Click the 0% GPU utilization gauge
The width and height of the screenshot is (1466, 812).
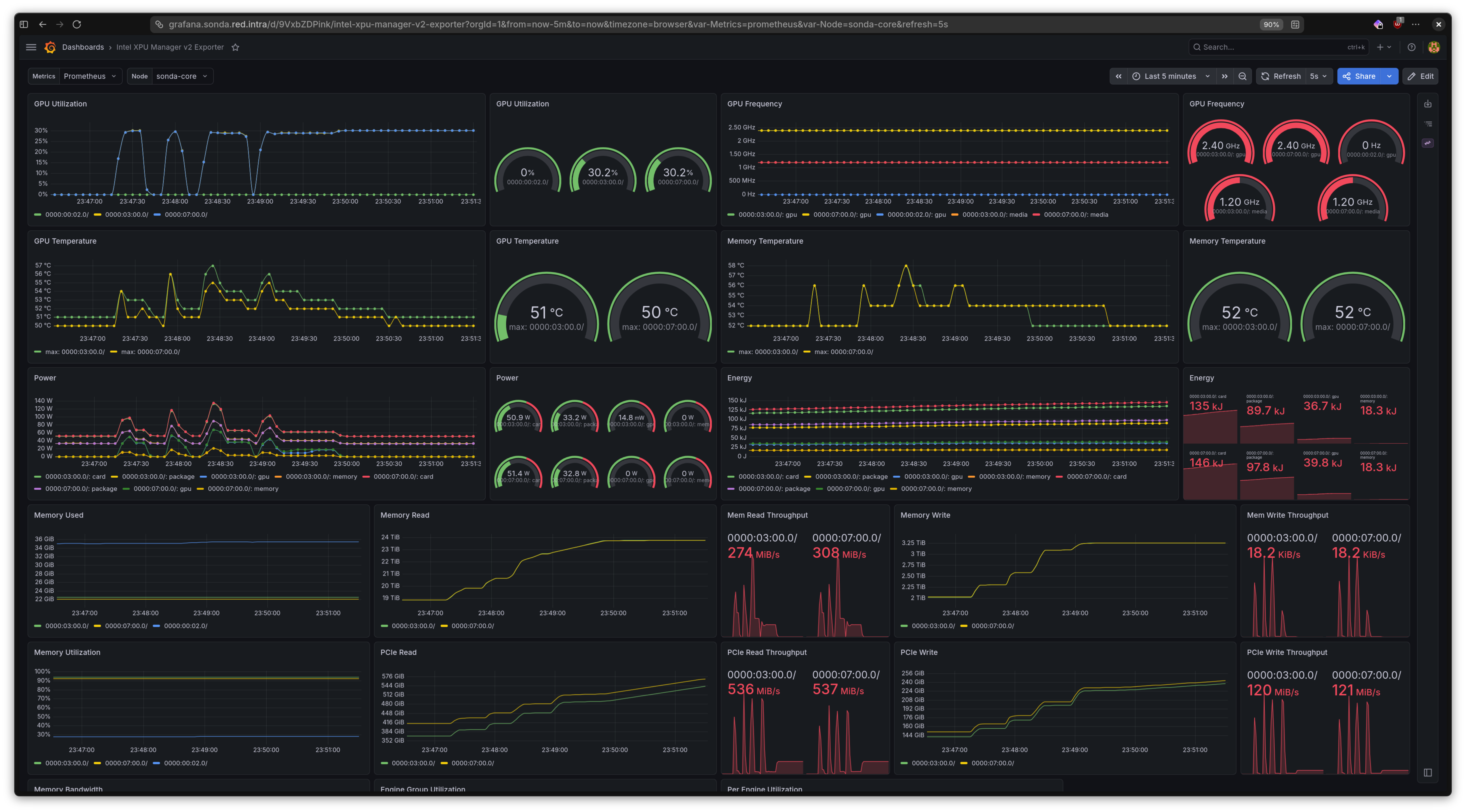pyautogui.click(x=528, y=171)
